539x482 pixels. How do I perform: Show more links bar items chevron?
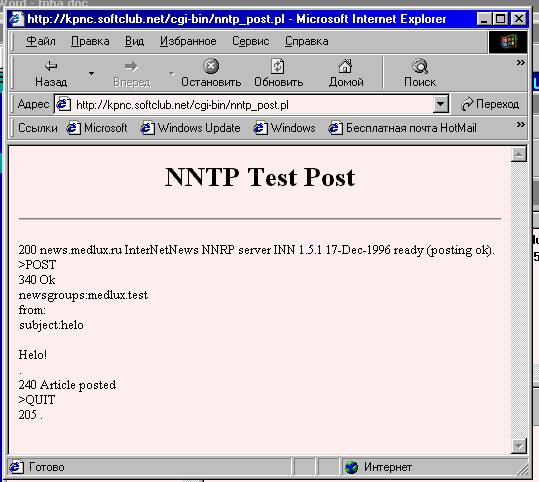(x=520, y=124)
